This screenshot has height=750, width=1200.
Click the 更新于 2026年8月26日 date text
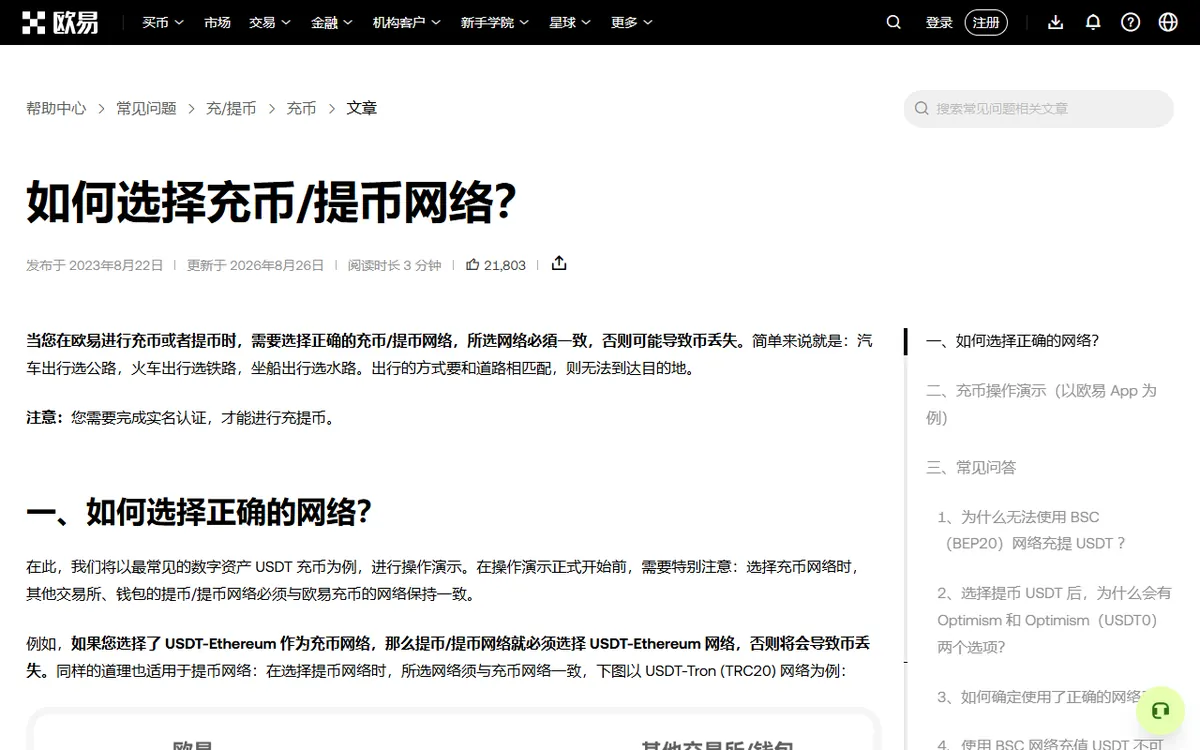(x=255, y=265)
